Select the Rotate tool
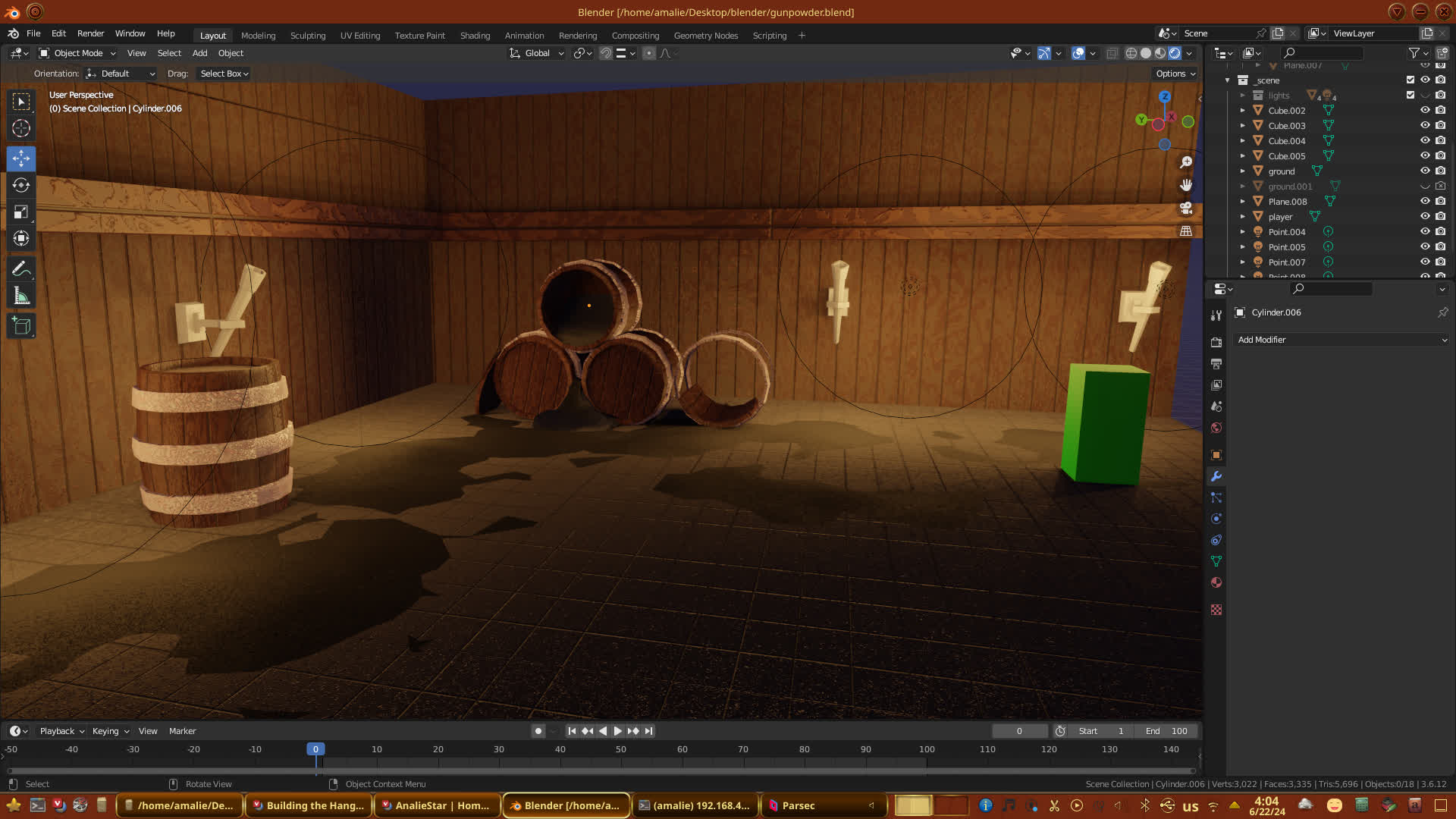Image resolution: width=1456 pixels, height=819 pixels. 21,186
